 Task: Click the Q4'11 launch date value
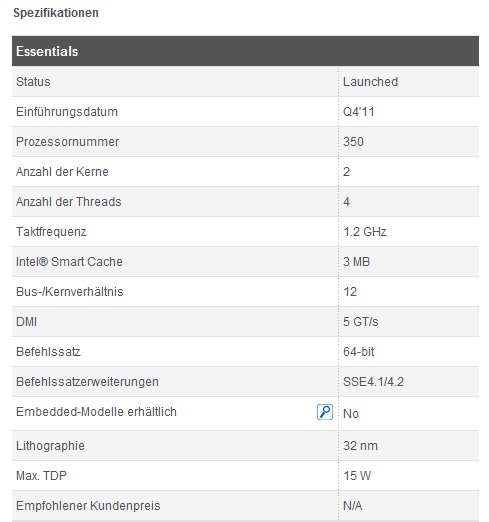click(358, 112)
